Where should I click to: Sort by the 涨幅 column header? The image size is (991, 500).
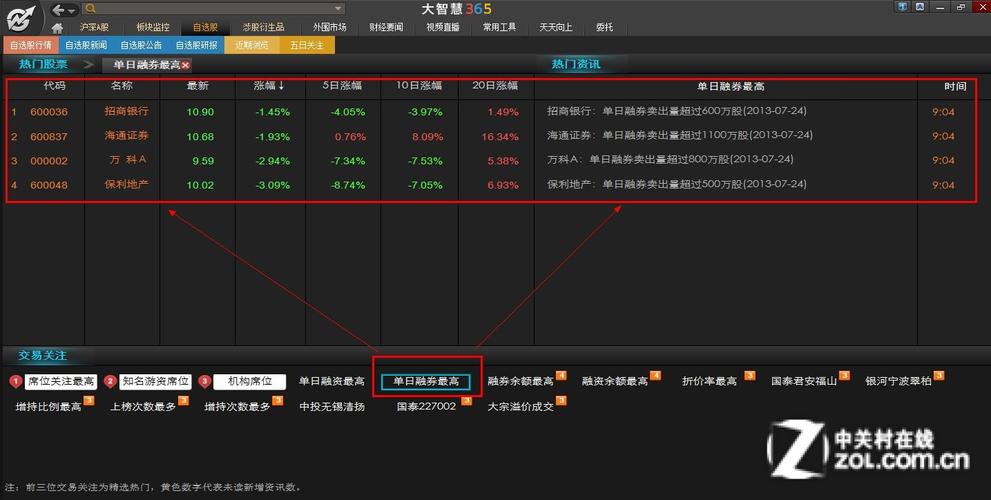(269, 85)
